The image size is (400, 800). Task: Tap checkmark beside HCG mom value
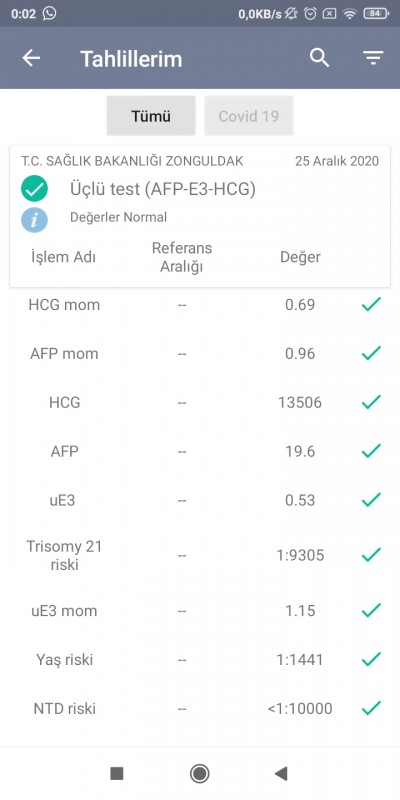click(x=371, y=305)
